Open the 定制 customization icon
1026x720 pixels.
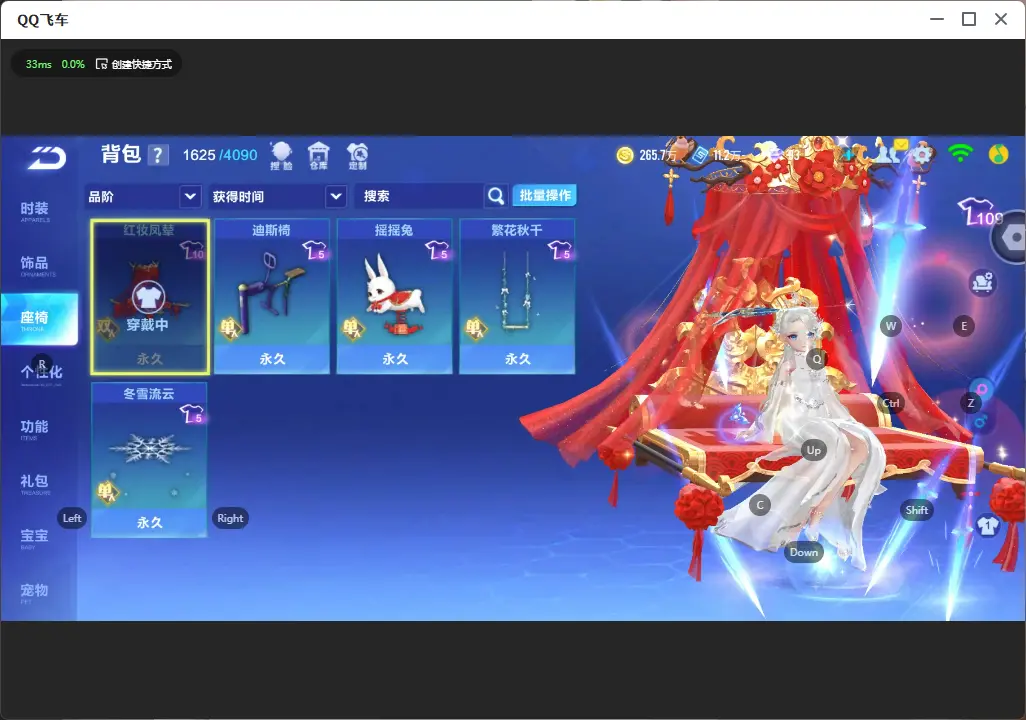click(x=357, y=156)
